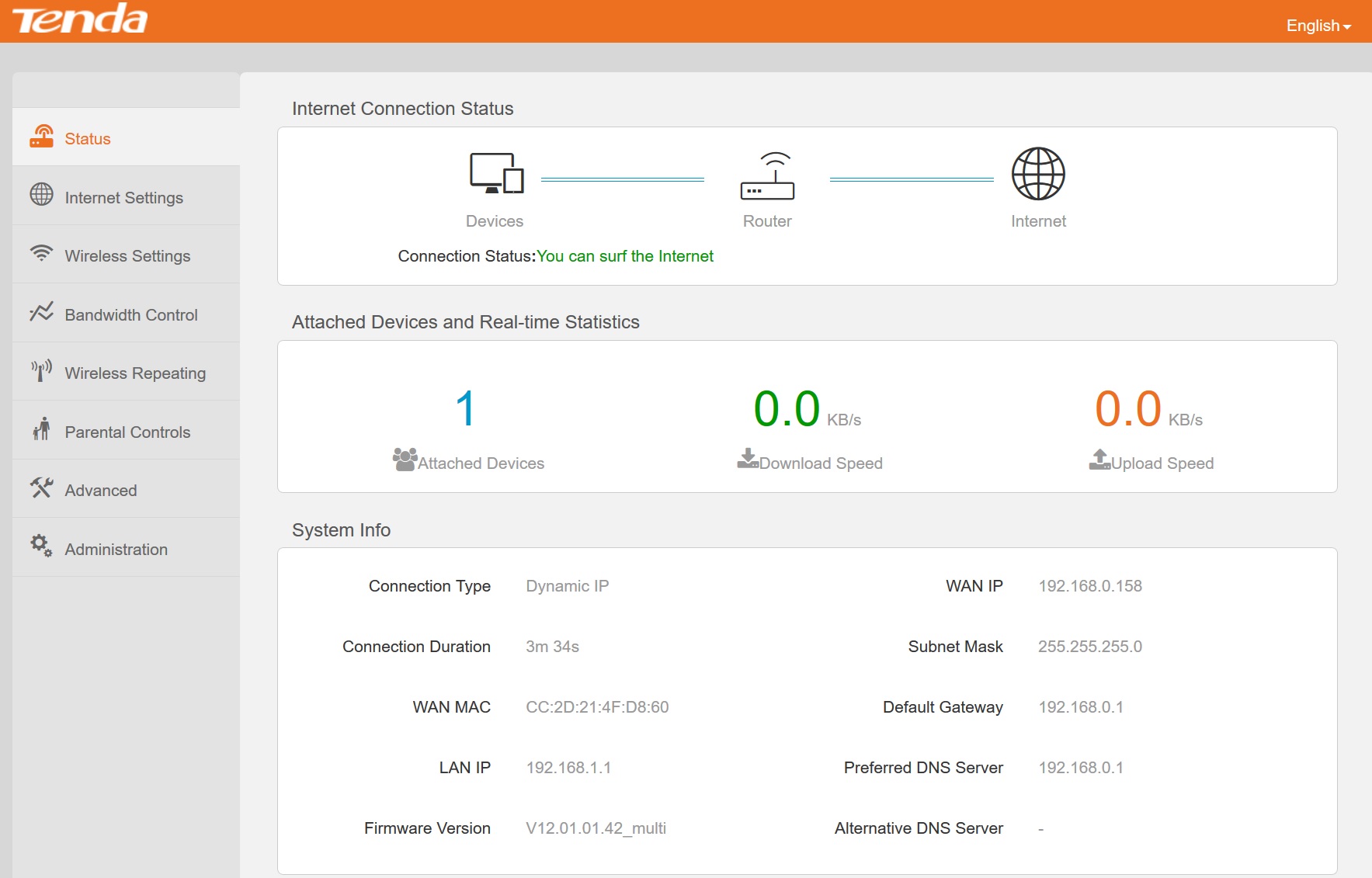Click the attached devices count number

(465, 409)
